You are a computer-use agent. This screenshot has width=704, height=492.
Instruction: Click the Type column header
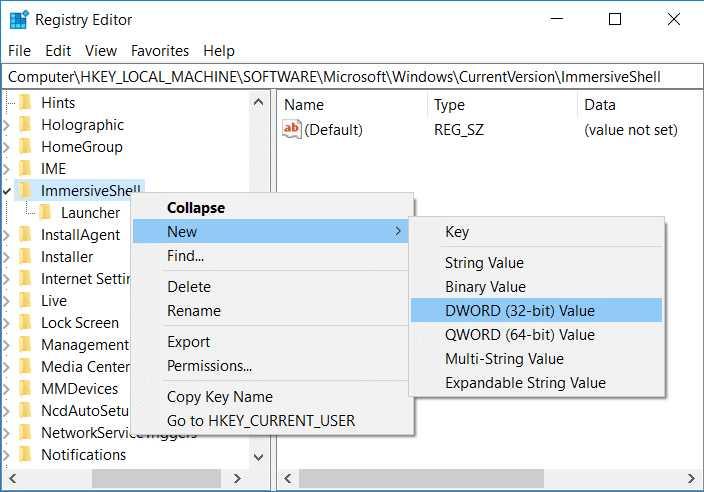449,105
